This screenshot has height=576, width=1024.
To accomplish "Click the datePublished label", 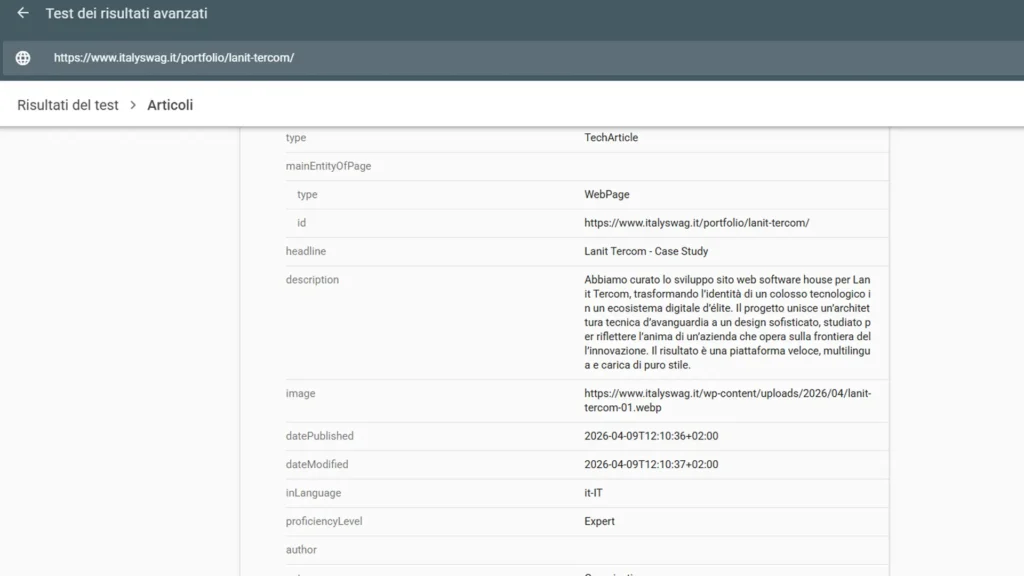I will (x=319, y=436).
